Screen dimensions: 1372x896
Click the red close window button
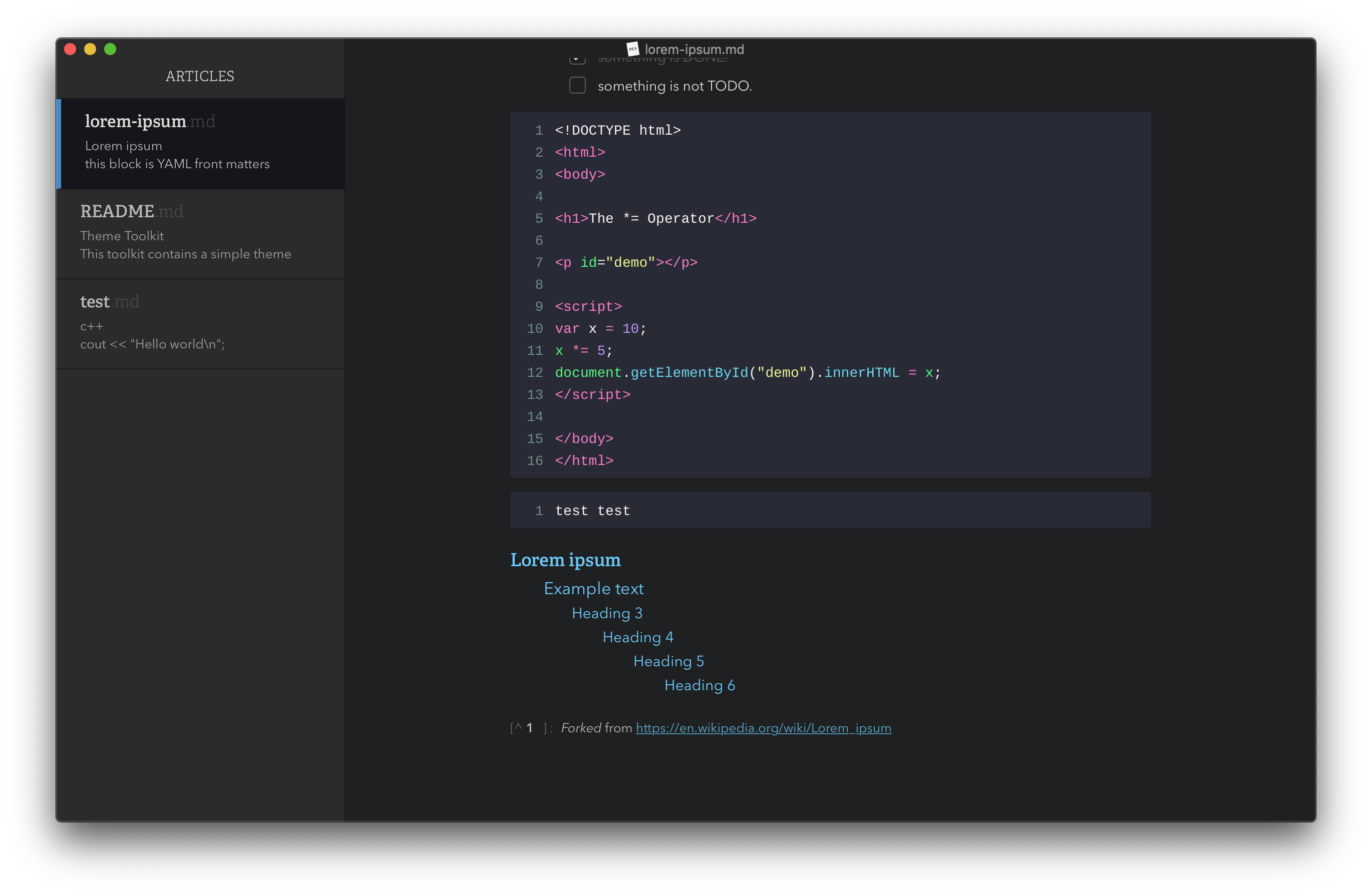(x=70, y=49)
